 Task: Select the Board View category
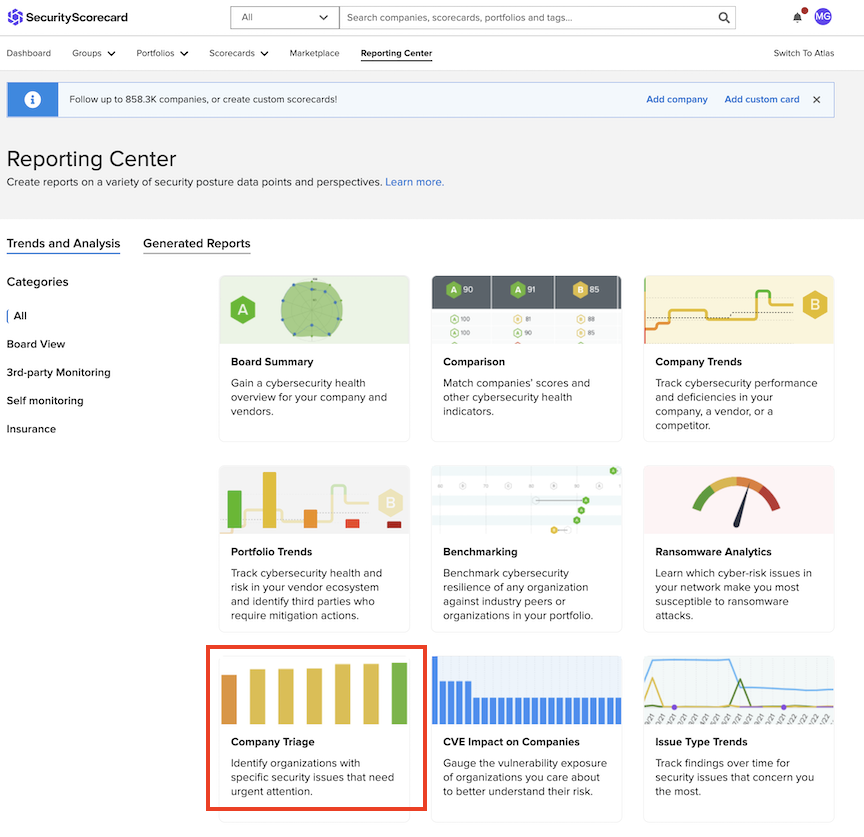point(36,344)
